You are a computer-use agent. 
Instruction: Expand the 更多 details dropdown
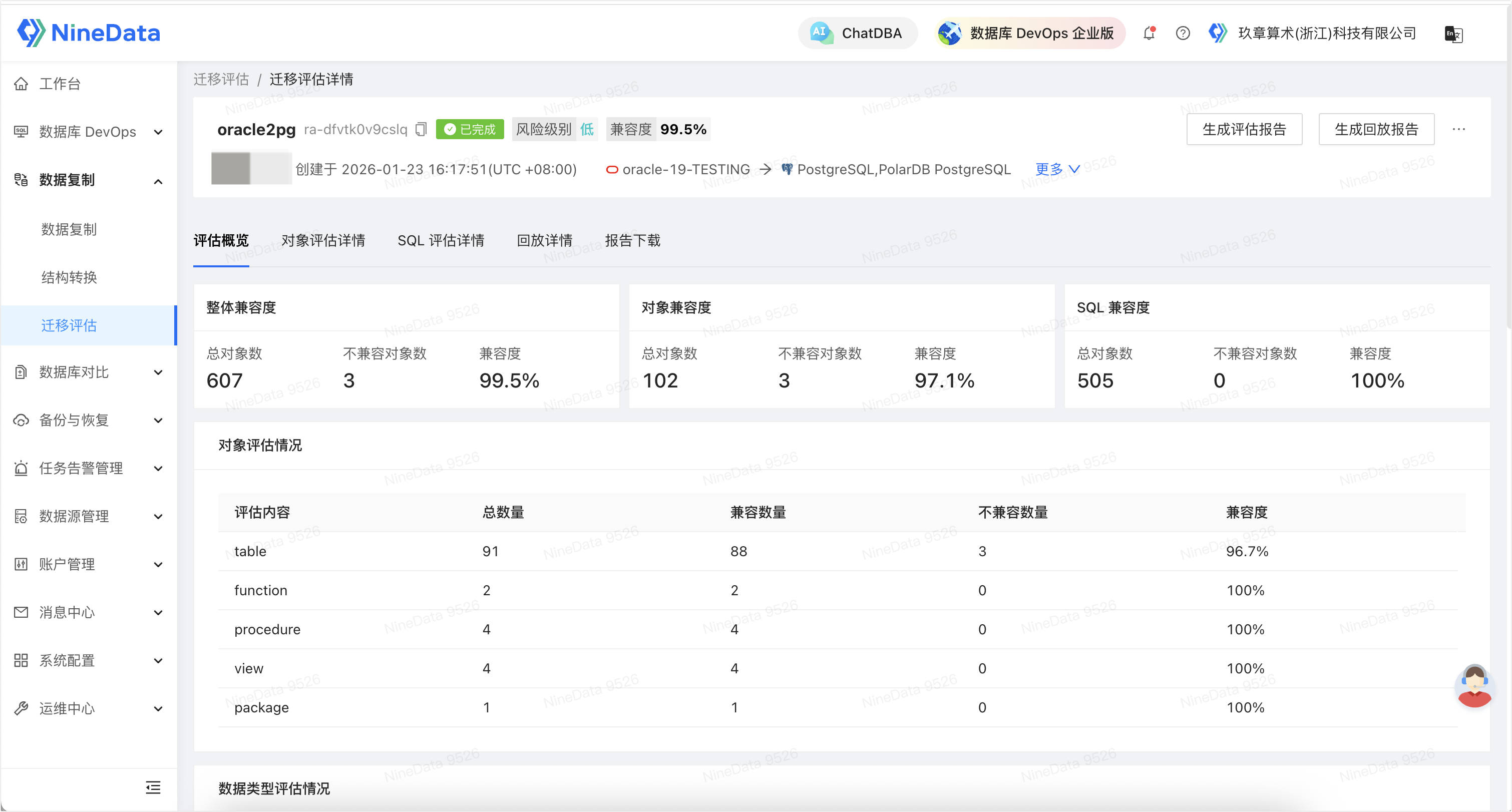click(1056, 170)
